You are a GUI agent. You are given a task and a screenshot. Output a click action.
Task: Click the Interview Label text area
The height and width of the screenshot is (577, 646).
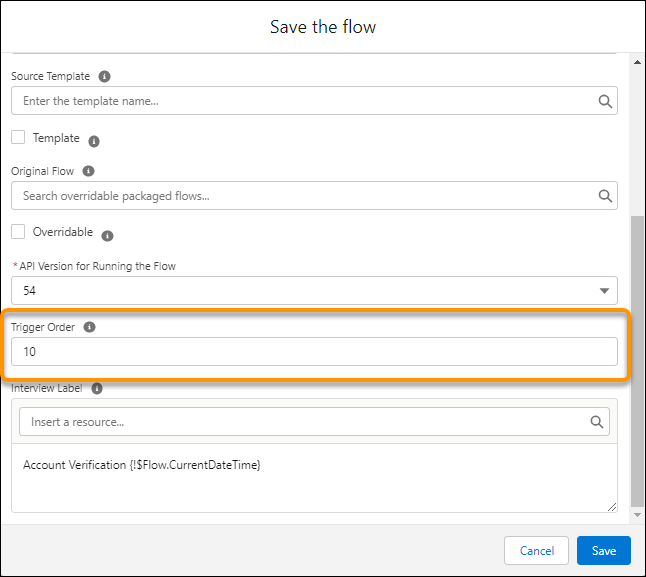coord(314,478)
